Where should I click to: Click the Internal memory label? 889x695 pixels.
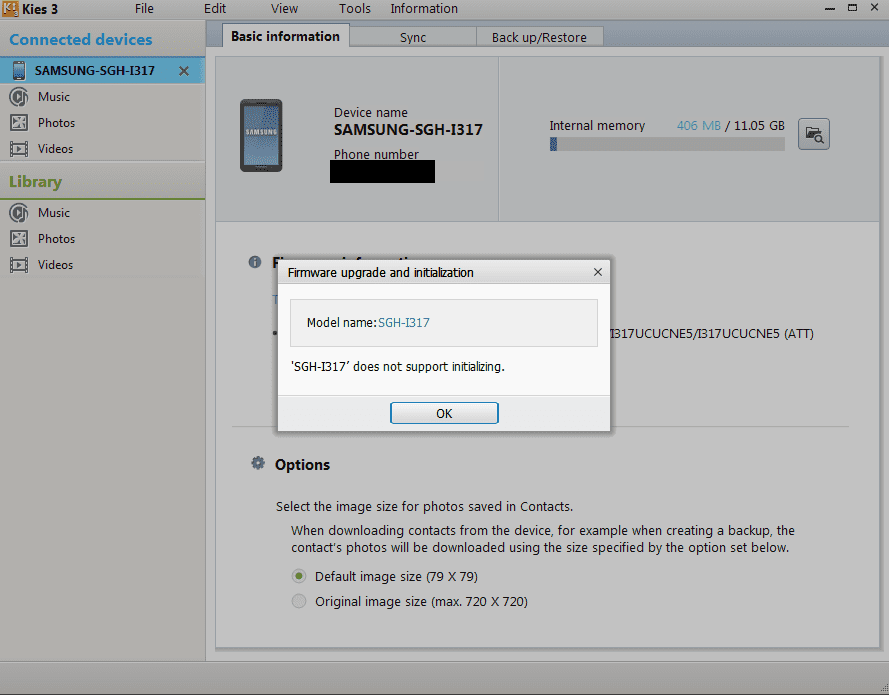(x=597, y=126)
